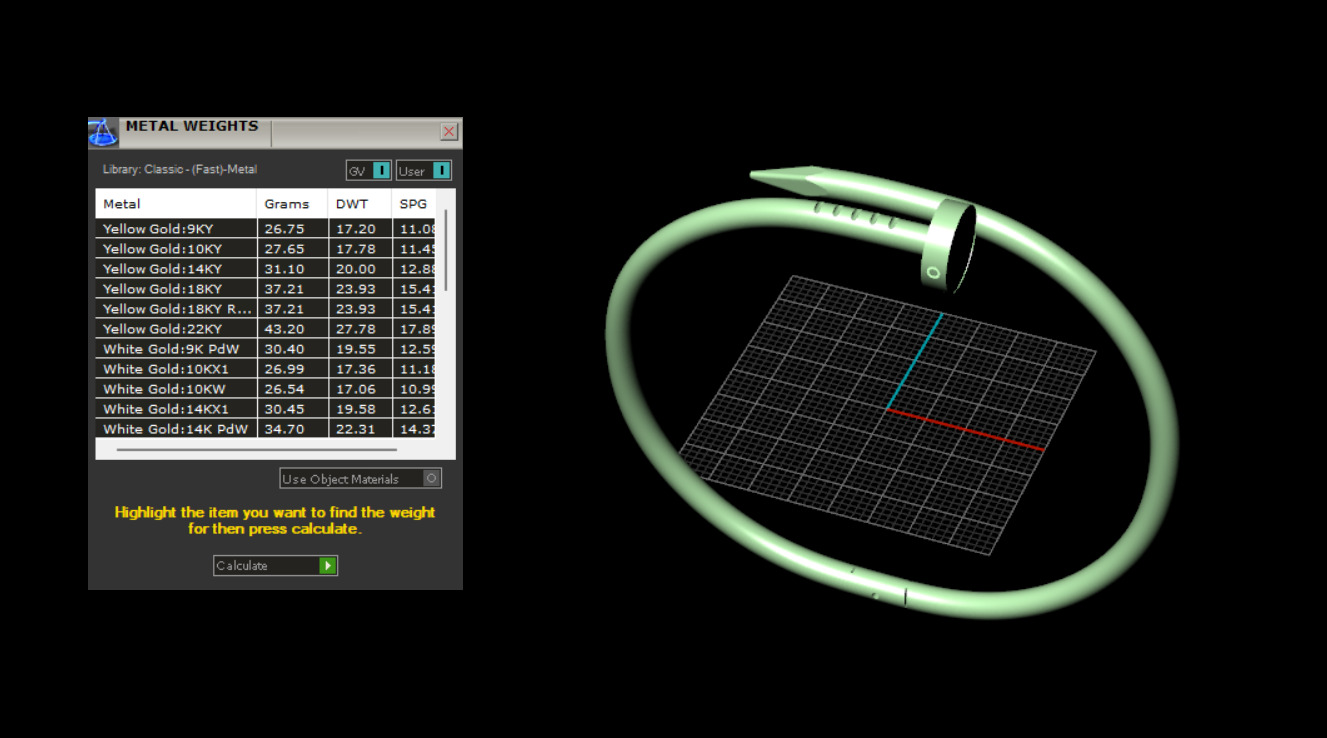This screenshot has width=1327, height=738.
Task: Select the Yellow Gold:10KY row
Action: pos(265,249)
